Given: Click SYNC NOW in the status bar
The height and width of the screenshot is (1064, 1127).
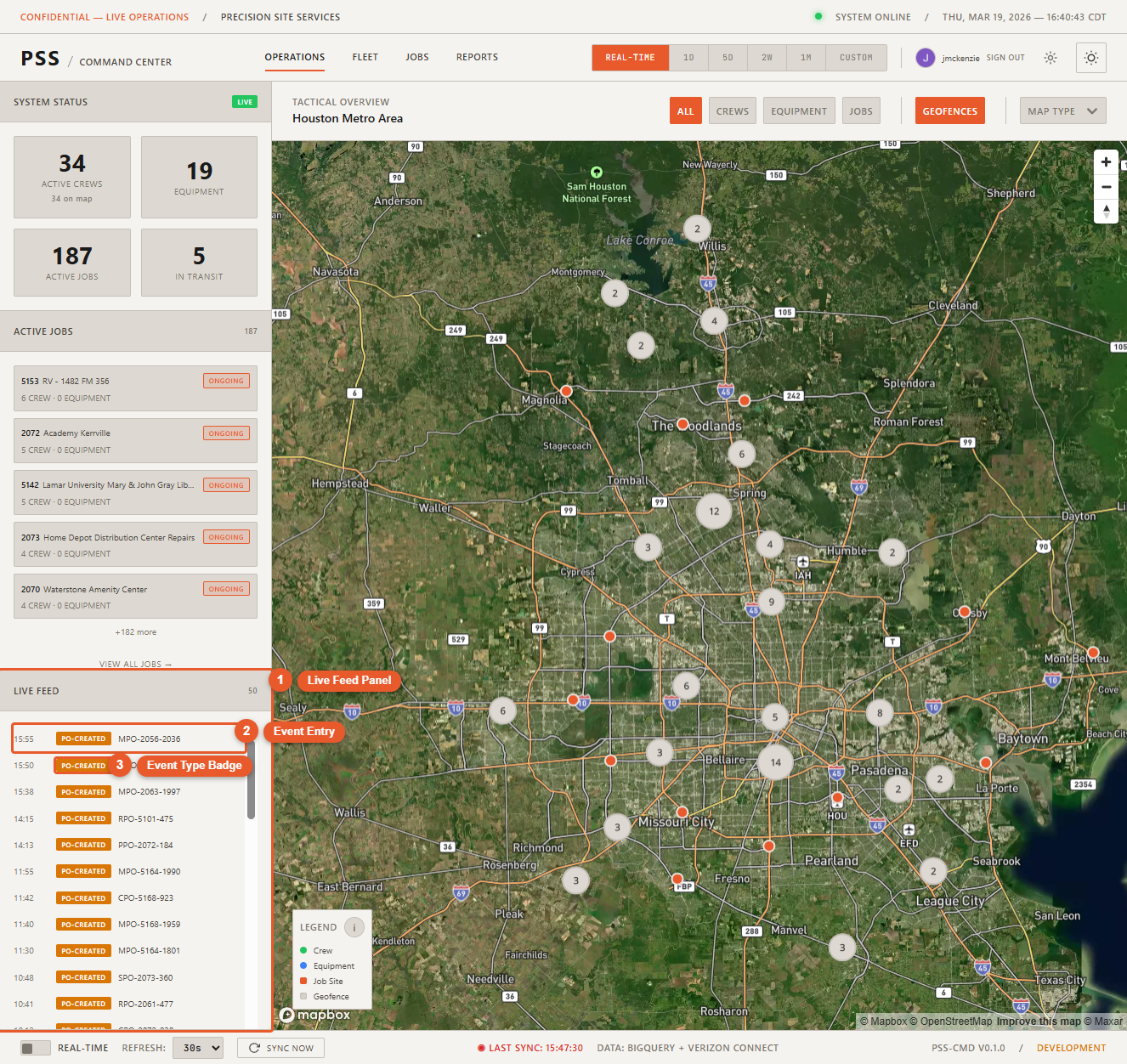Looking at the screenshot, I should tap(280, 1047).
